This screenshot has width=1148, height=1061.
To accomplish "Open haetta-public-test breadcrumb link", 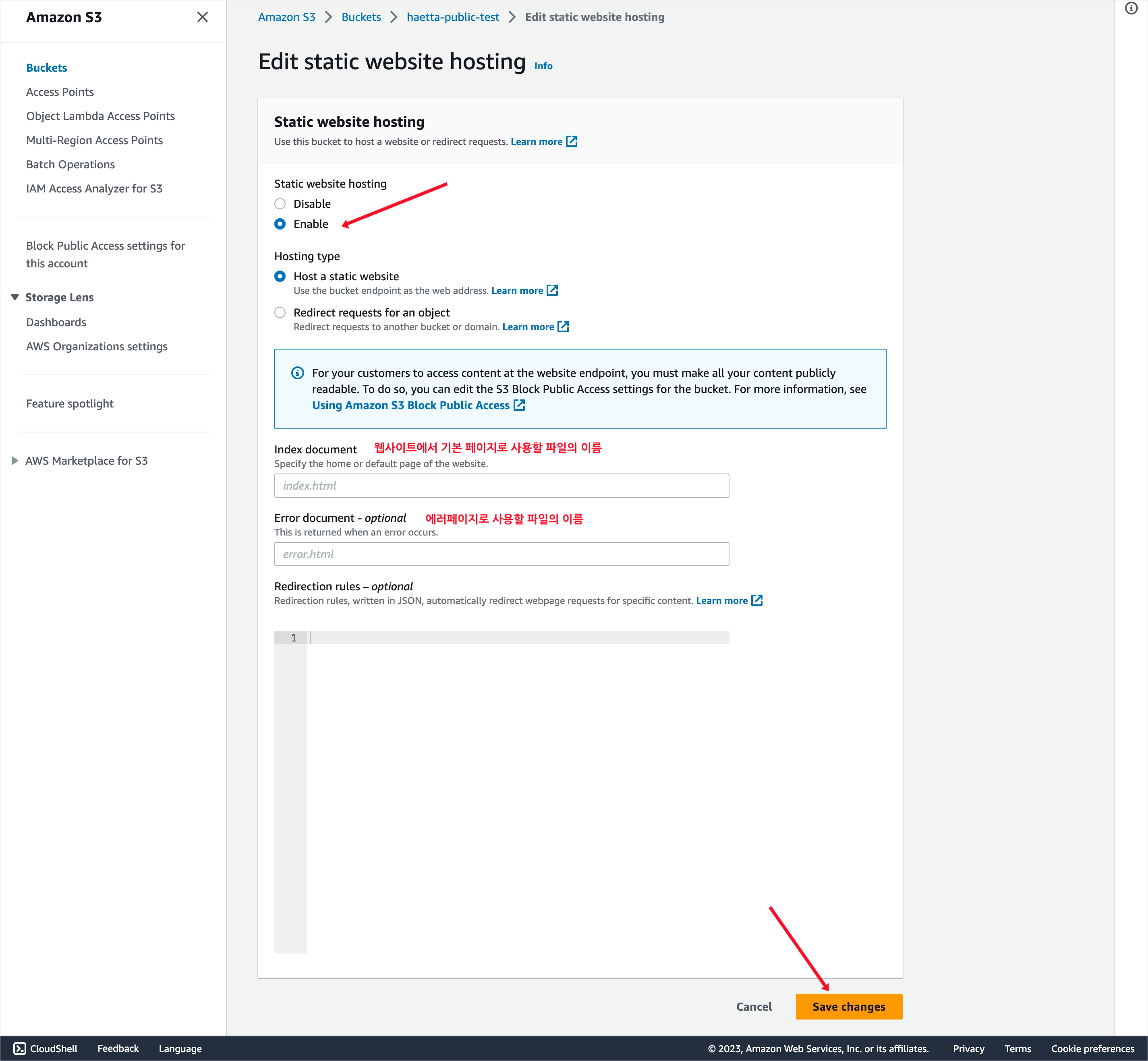I will (x=452, y=17).
